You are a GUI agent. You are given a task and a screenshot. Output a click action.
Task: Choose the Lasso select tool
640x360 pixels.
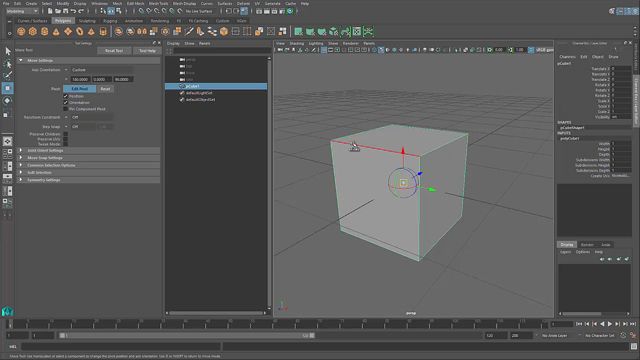pyautogui.click(x=8, y=64)
